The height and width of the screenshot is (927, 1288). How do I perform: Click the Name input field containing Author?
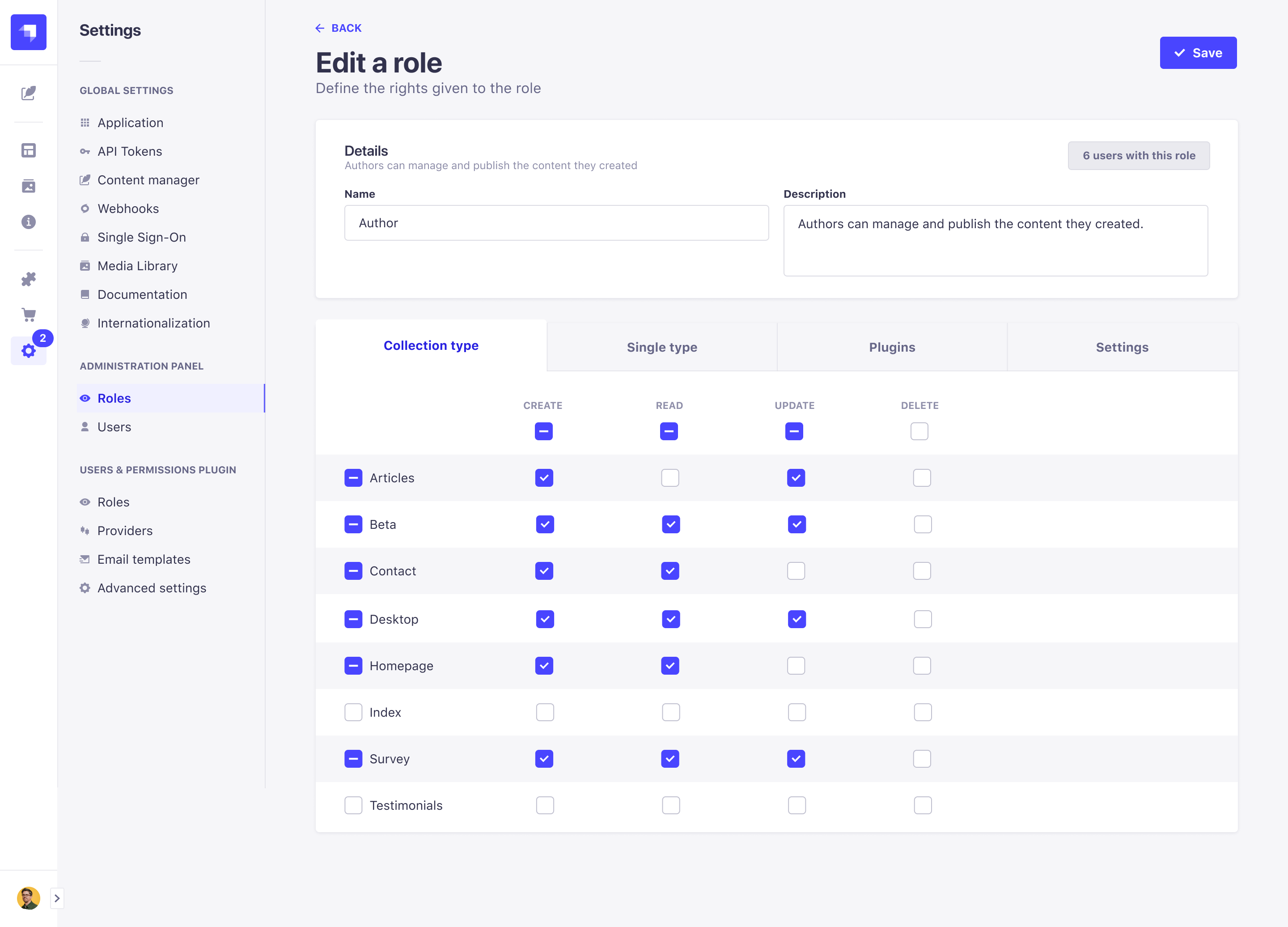[556, 223]
